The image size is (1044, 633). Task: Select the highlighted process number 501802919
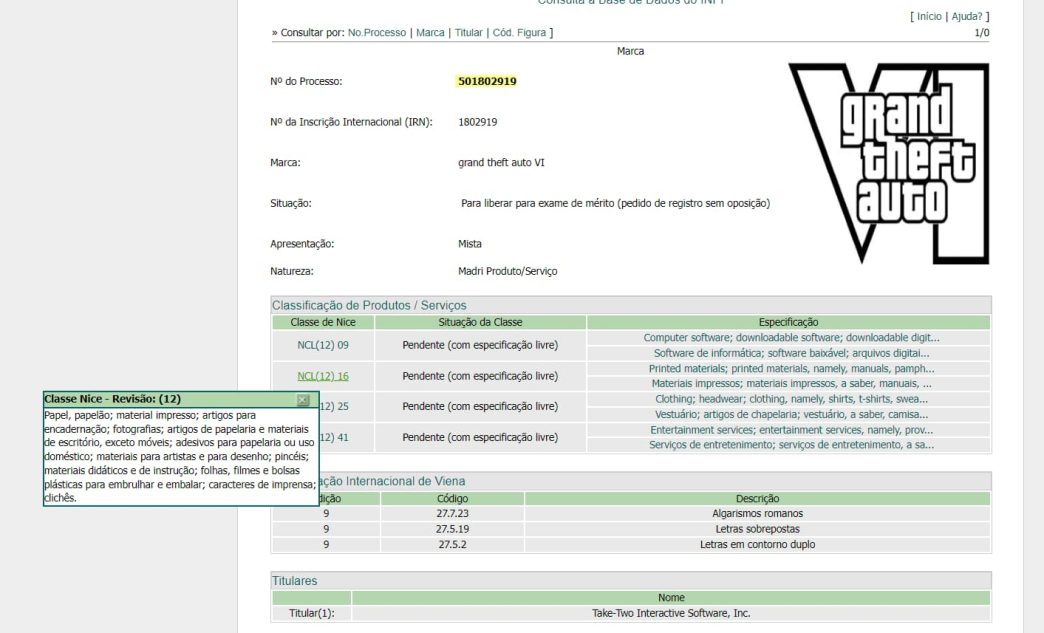pos(487,81)
